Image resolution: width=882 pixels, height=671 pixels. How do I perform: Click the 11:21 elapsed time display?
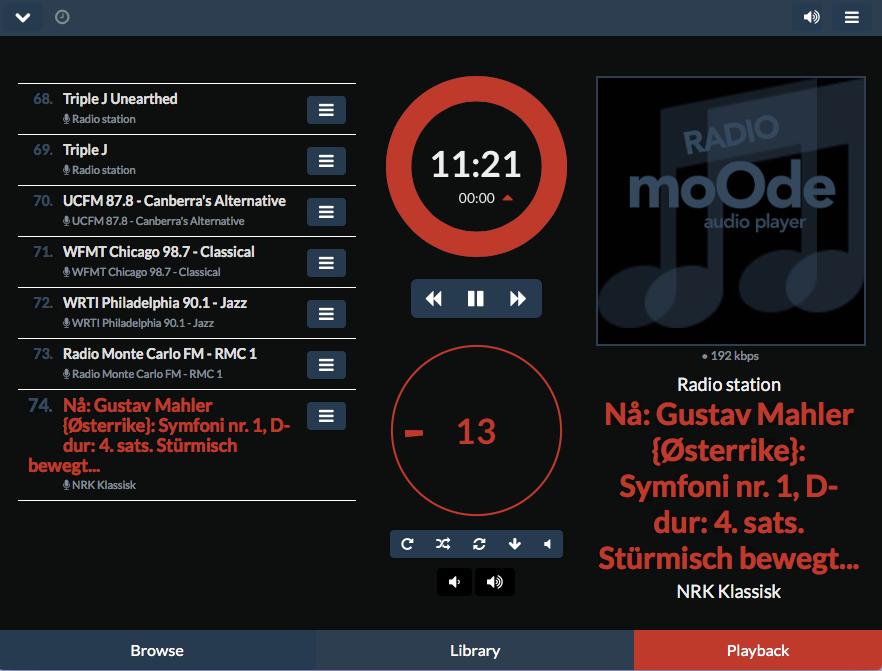coord(476,165)
